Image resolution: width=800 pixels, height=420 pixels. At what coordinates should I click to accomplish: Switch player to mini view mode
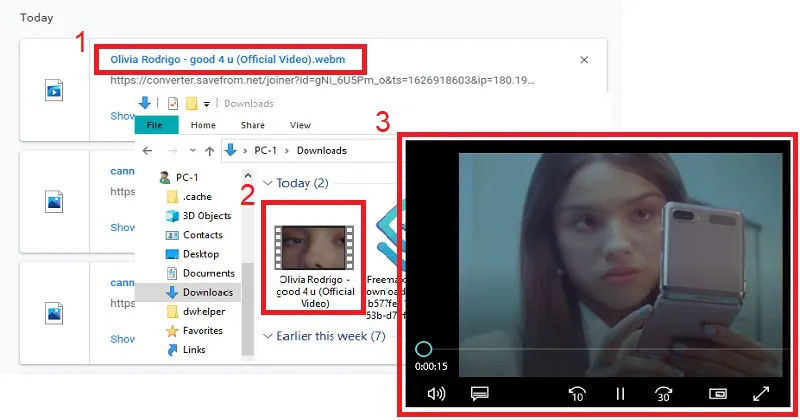[x=718, y=393]
